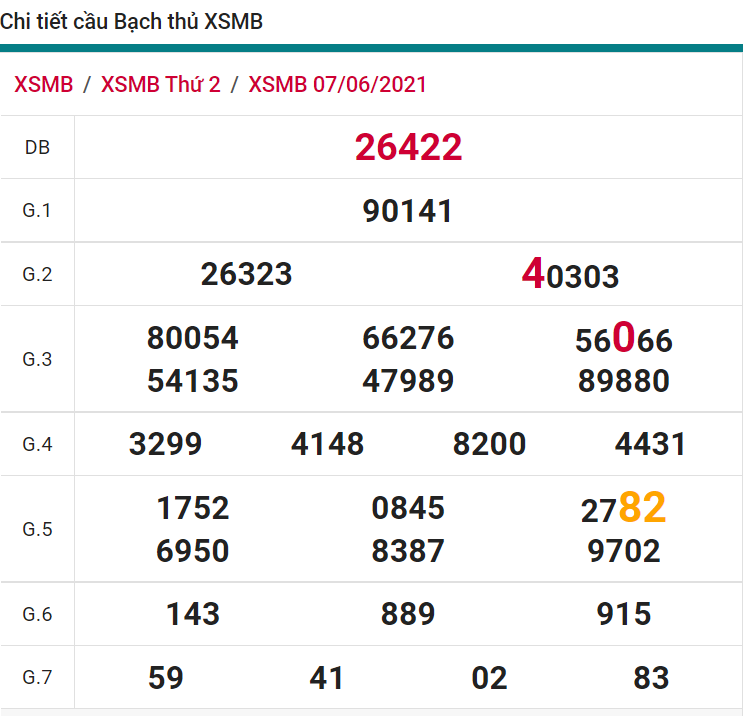Click the G.2 number 40303 with red 4

coord(570,274)
